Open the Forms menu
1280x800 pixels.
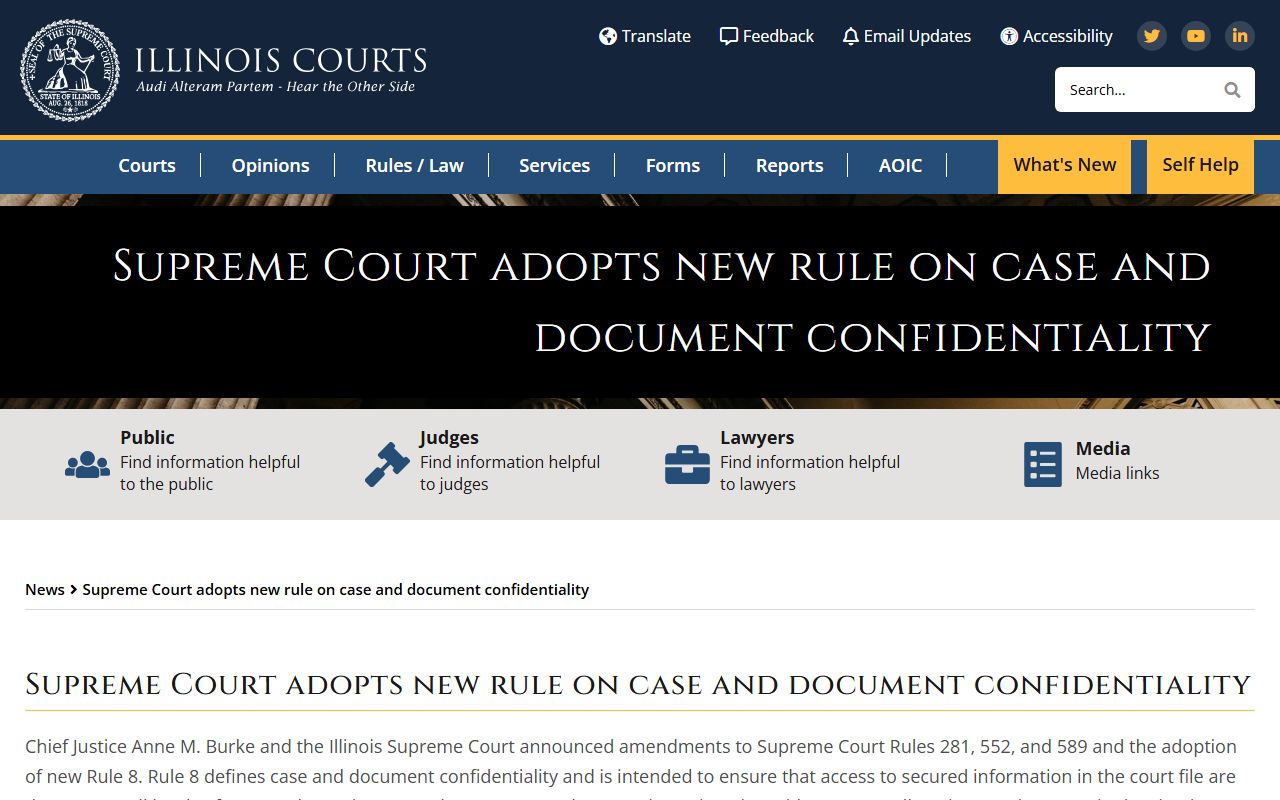tap(673, 166)
